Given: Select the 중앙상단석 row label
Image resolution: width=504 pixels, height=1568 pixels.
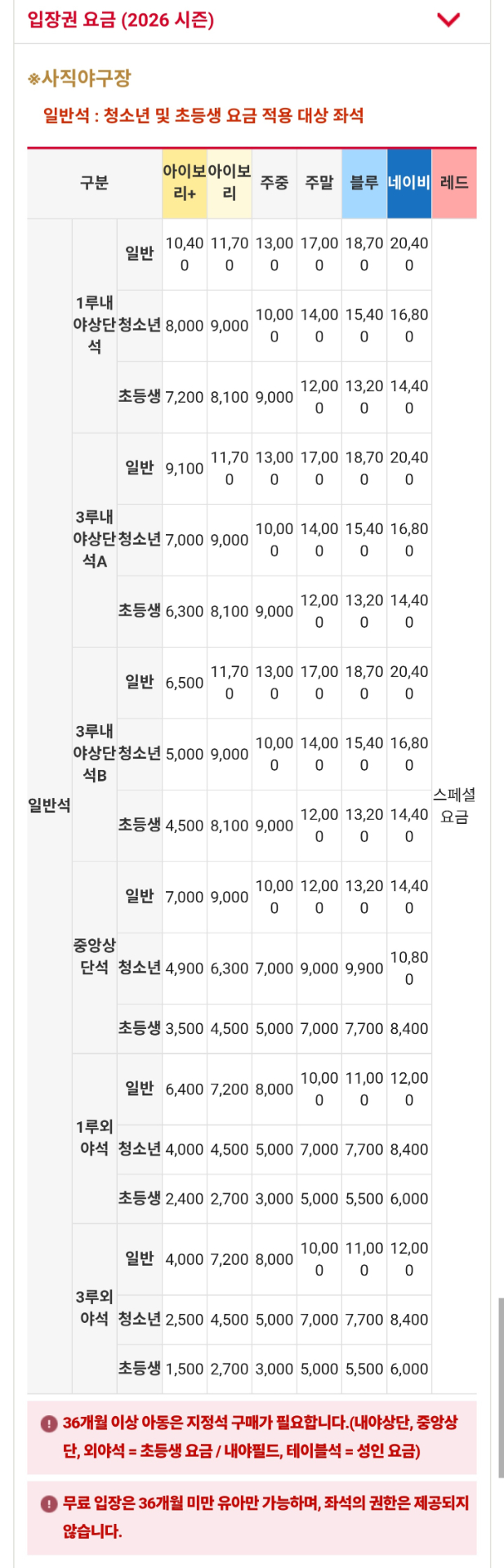Looking at the screenshot, I should tap(95, 956).
